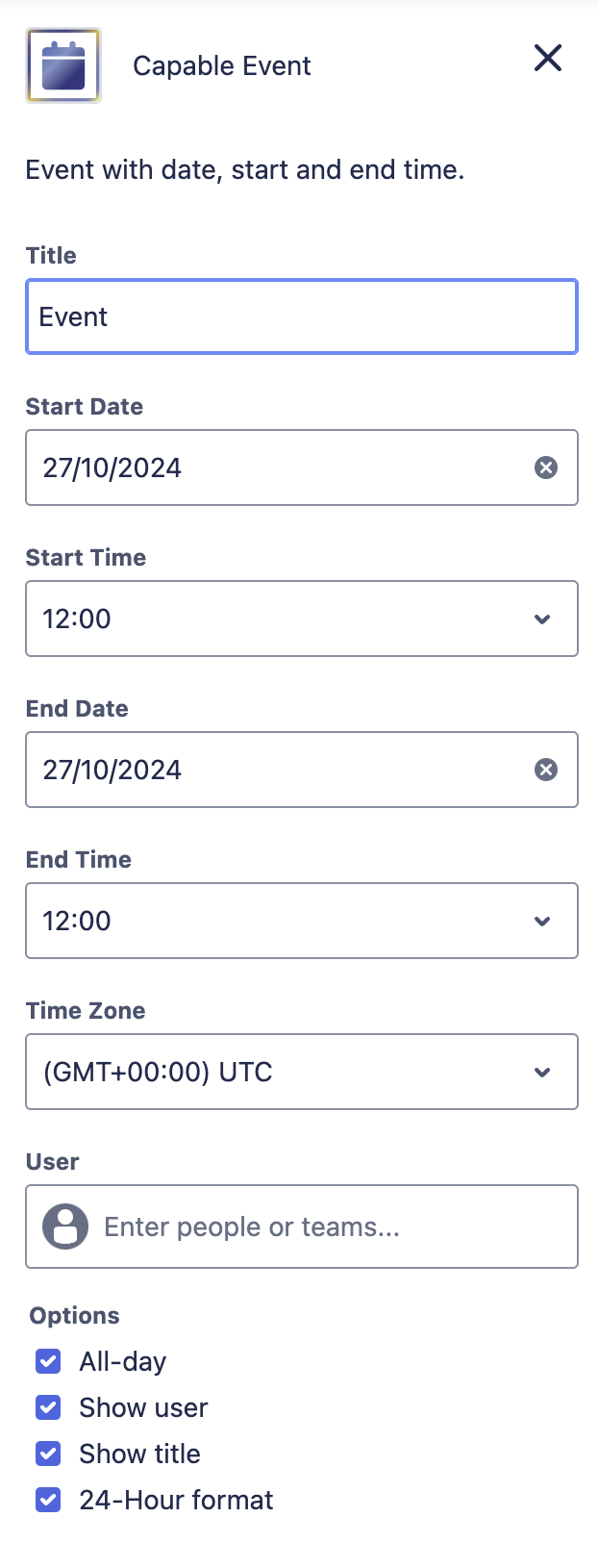598x1568 pixels.
Task: Click the End Time chevron arrow
Action: 542,921
